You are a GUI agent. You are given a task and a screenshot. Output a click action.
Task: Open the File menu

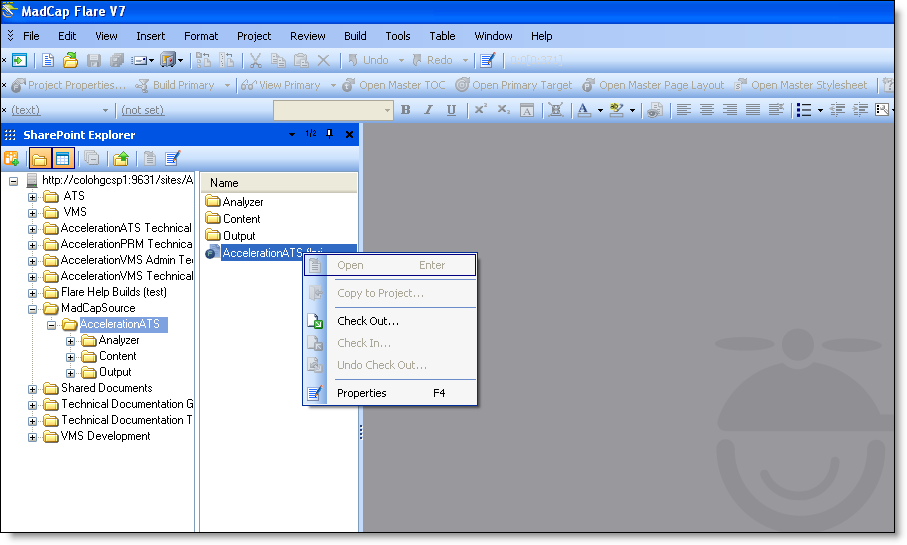click(31, 36)
